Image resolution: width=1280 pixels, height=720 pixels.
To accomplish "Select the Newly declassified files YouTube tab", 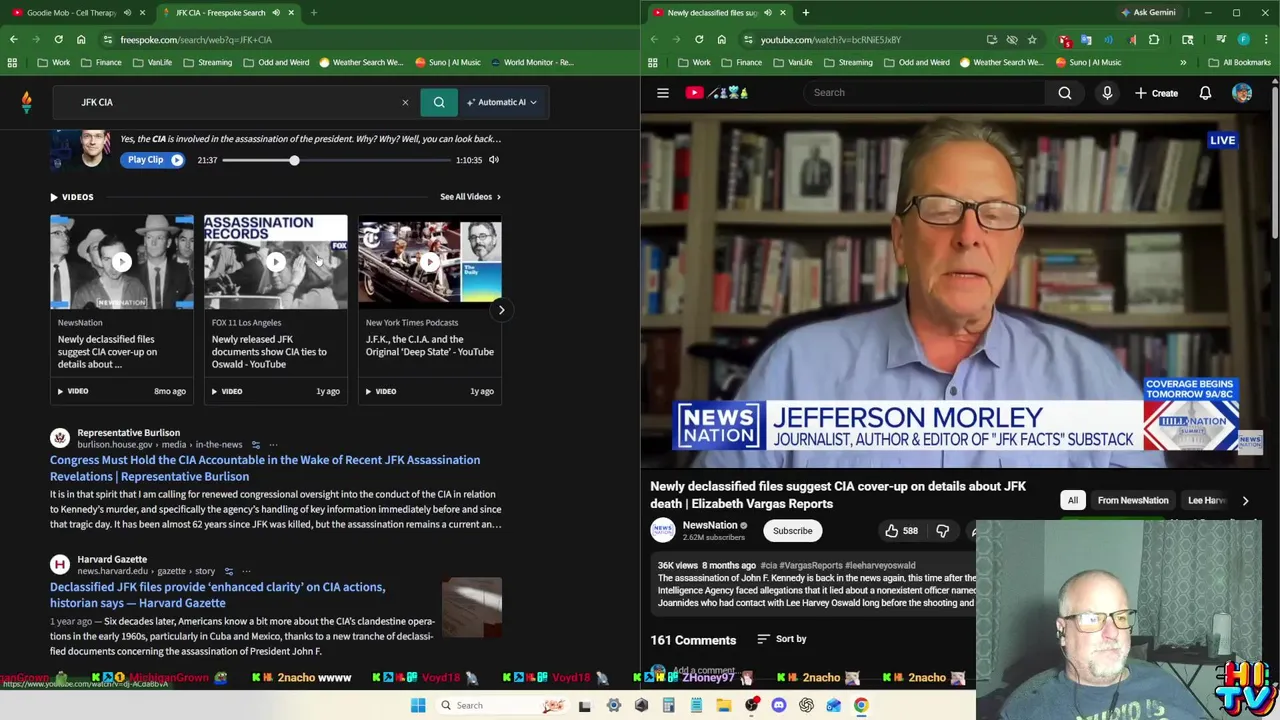I will [x=712, y=13].
